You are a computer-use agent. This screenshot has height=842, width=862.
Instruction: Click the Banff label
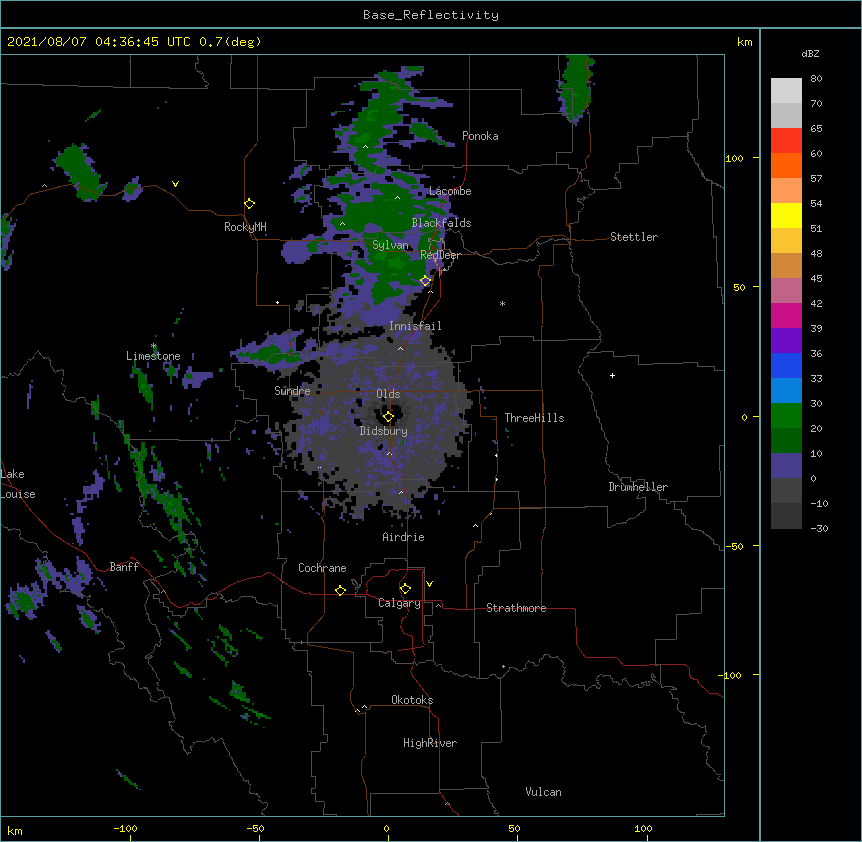tap(124, 567)
